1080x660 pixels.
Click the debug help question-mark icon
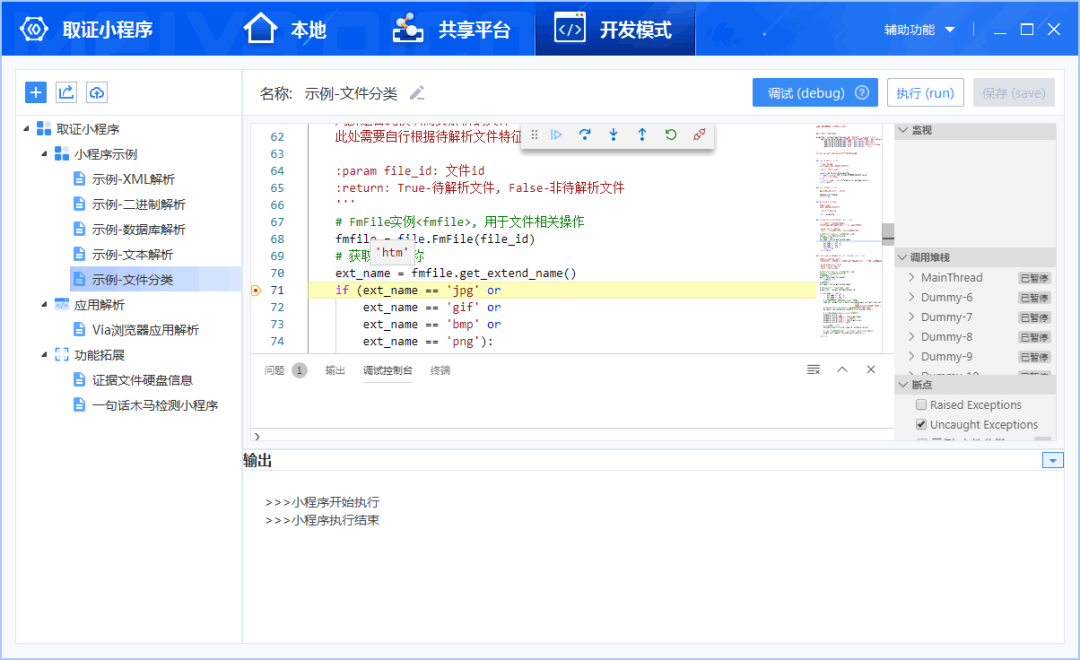click(x=862, y=93)
